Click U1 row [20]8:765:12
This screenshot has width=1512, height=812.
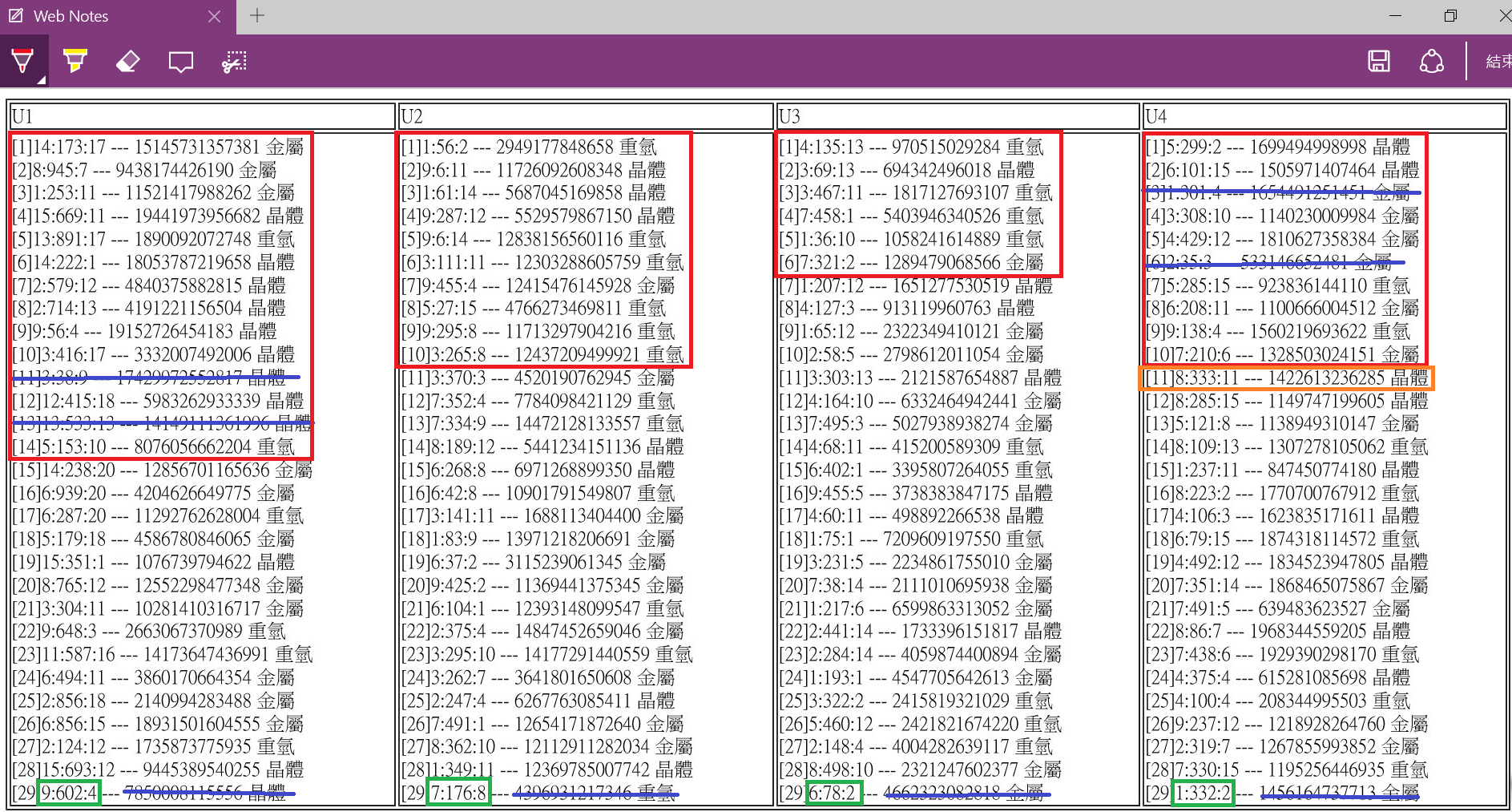[158, 586]
